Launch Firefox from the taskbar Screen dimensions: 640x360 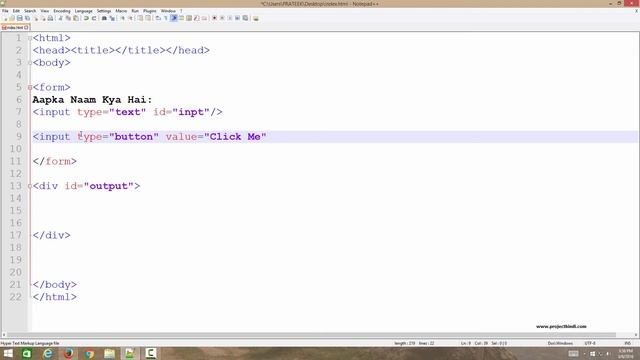68,353
